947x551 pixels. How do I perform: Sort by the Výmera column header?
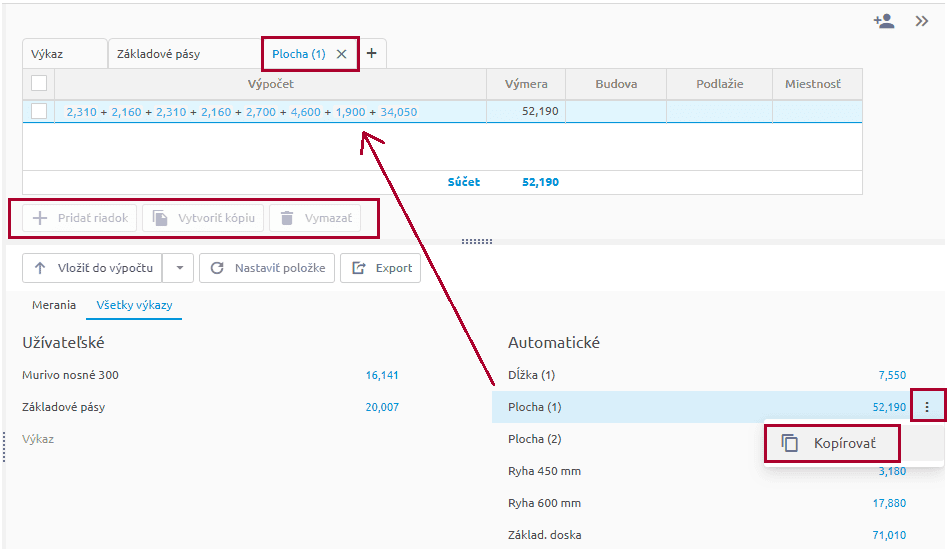(526, 84)
